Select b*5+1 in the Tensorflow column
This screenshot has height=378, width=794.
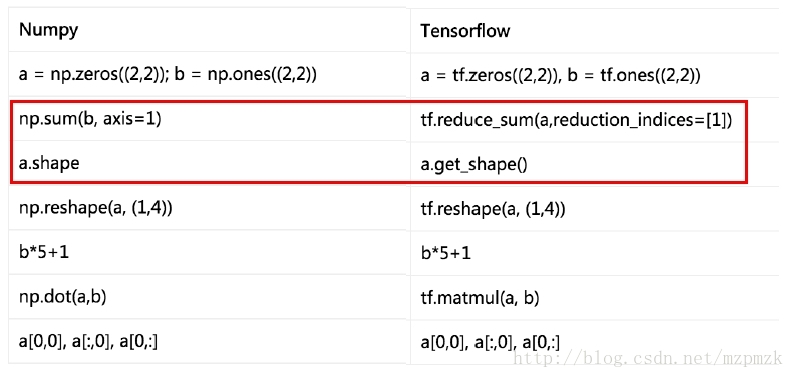coord(446,253)
